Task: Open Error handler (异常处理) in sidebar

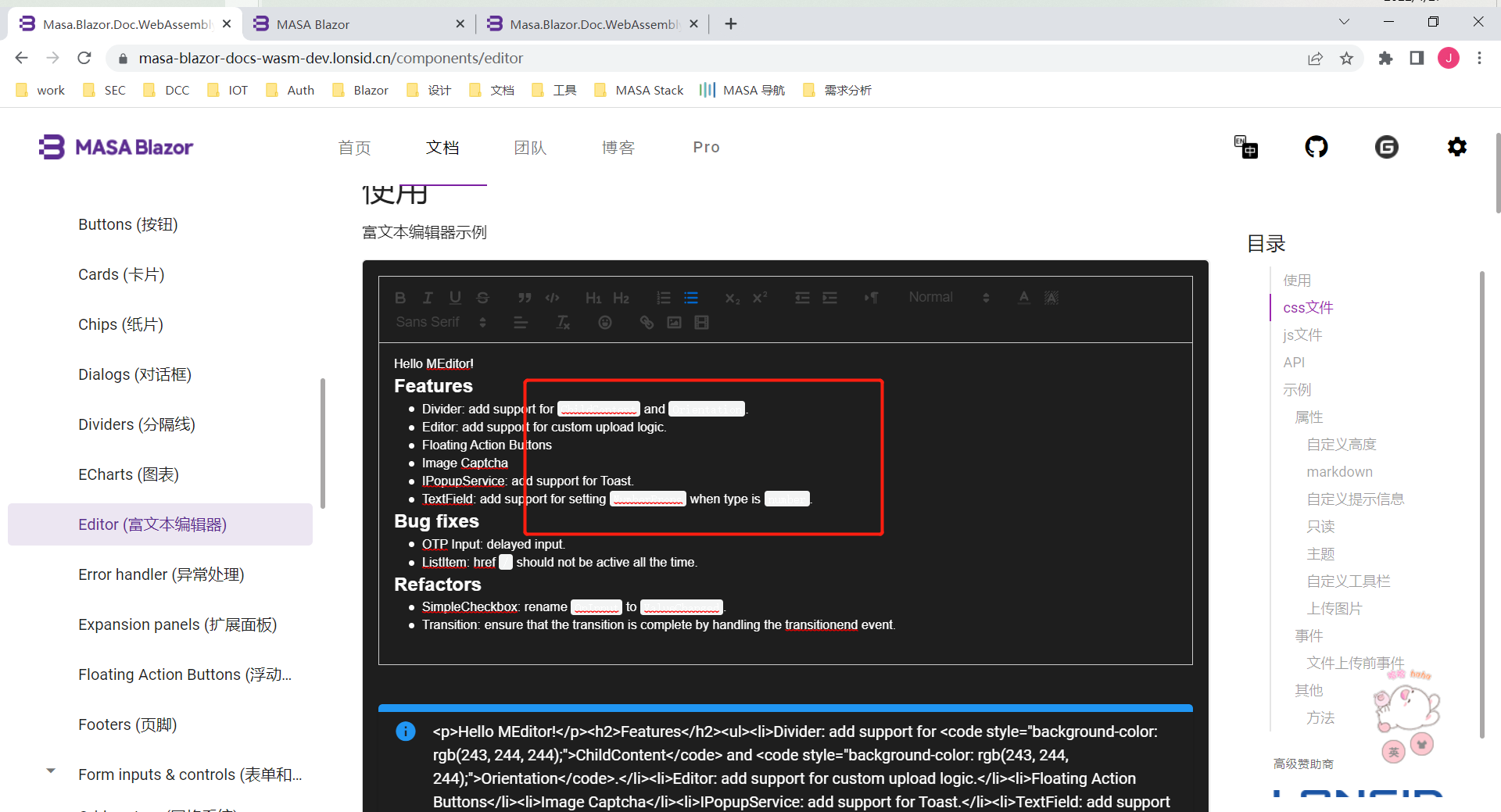Action: (161, 574)
